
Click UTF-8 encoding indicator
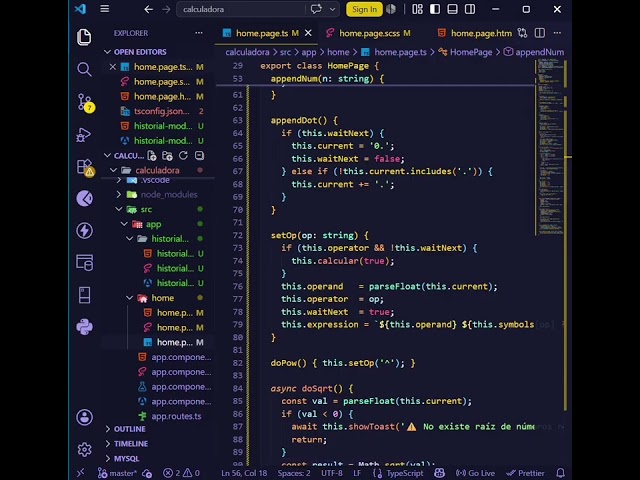(x=332, y=473)
